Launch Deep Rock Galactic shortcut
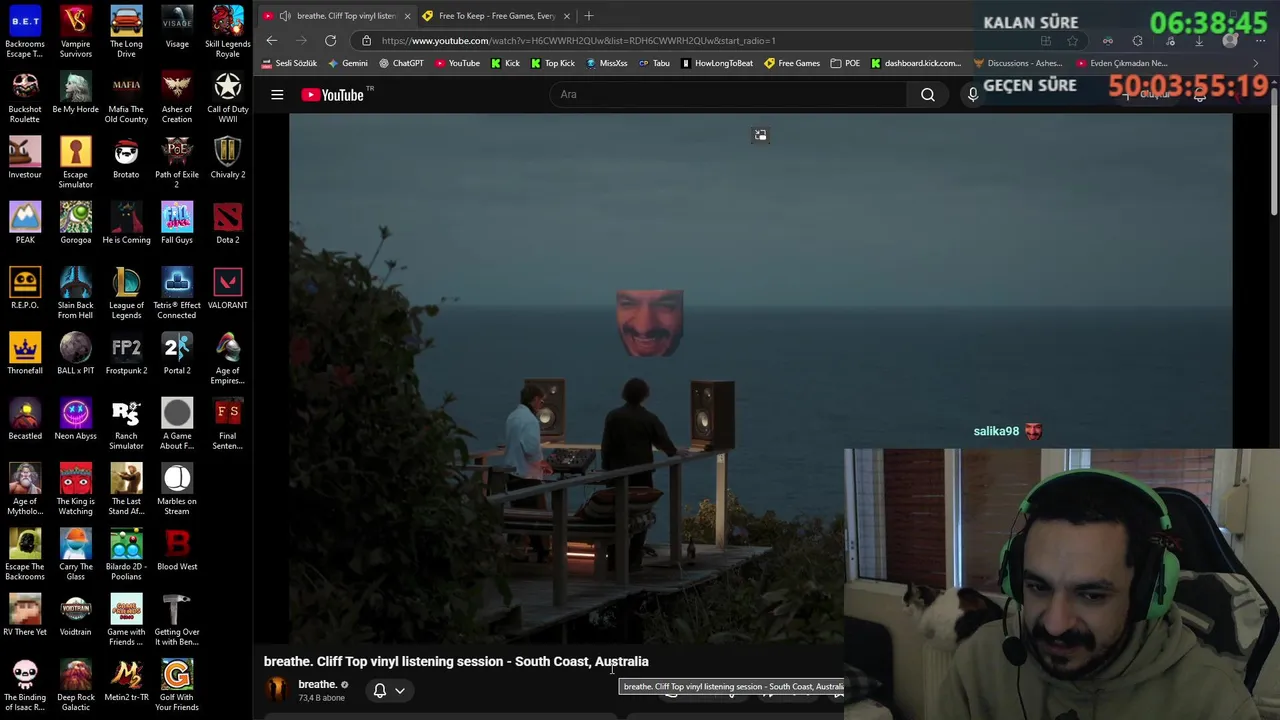The image size is (1280, 720). [75, 685]
